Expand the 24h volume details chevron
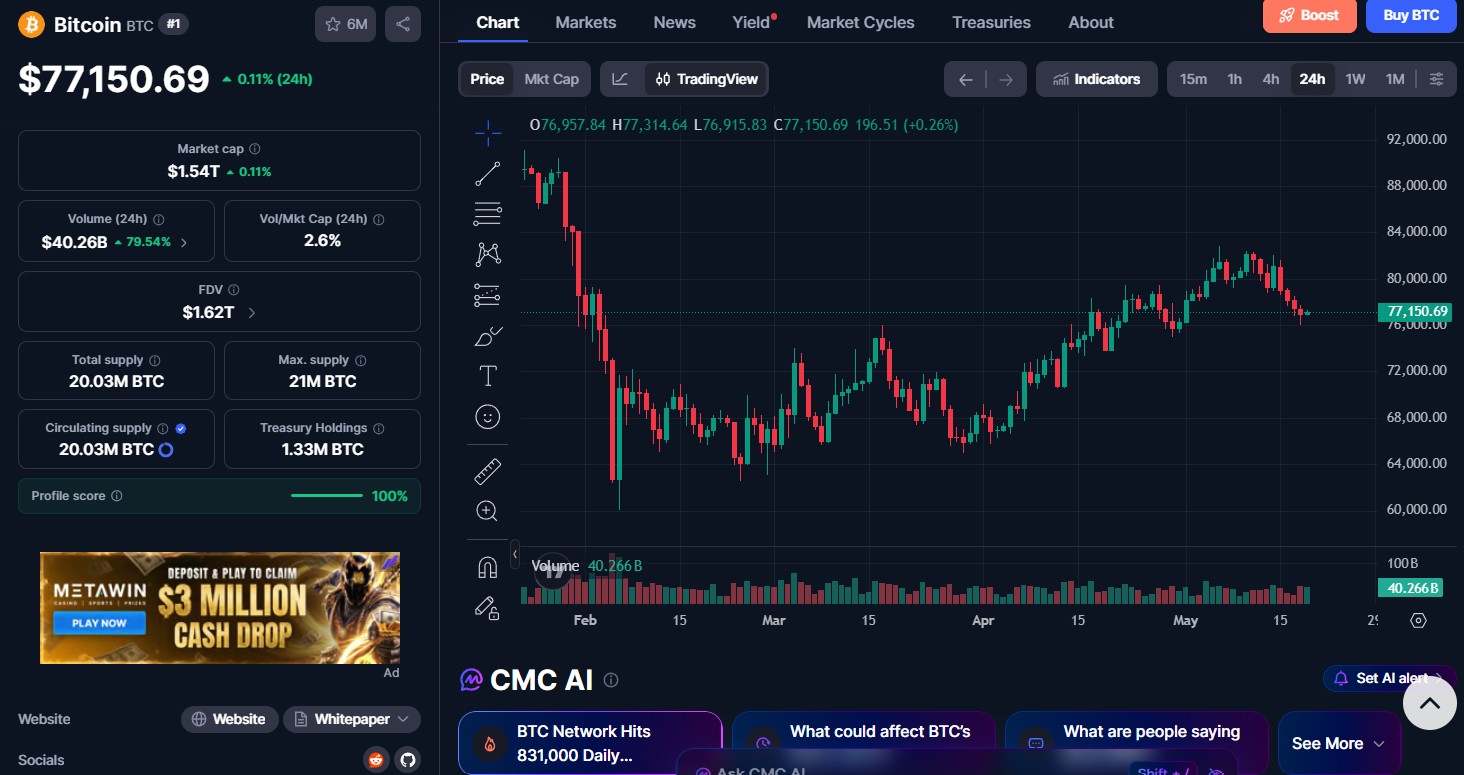 [x=184, y=242]
